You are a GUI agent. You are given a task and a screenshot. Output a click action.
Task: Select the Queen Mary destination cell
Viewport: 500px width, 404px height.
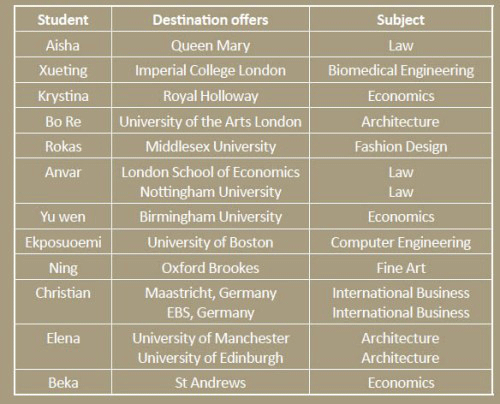[x=210, y=45]
